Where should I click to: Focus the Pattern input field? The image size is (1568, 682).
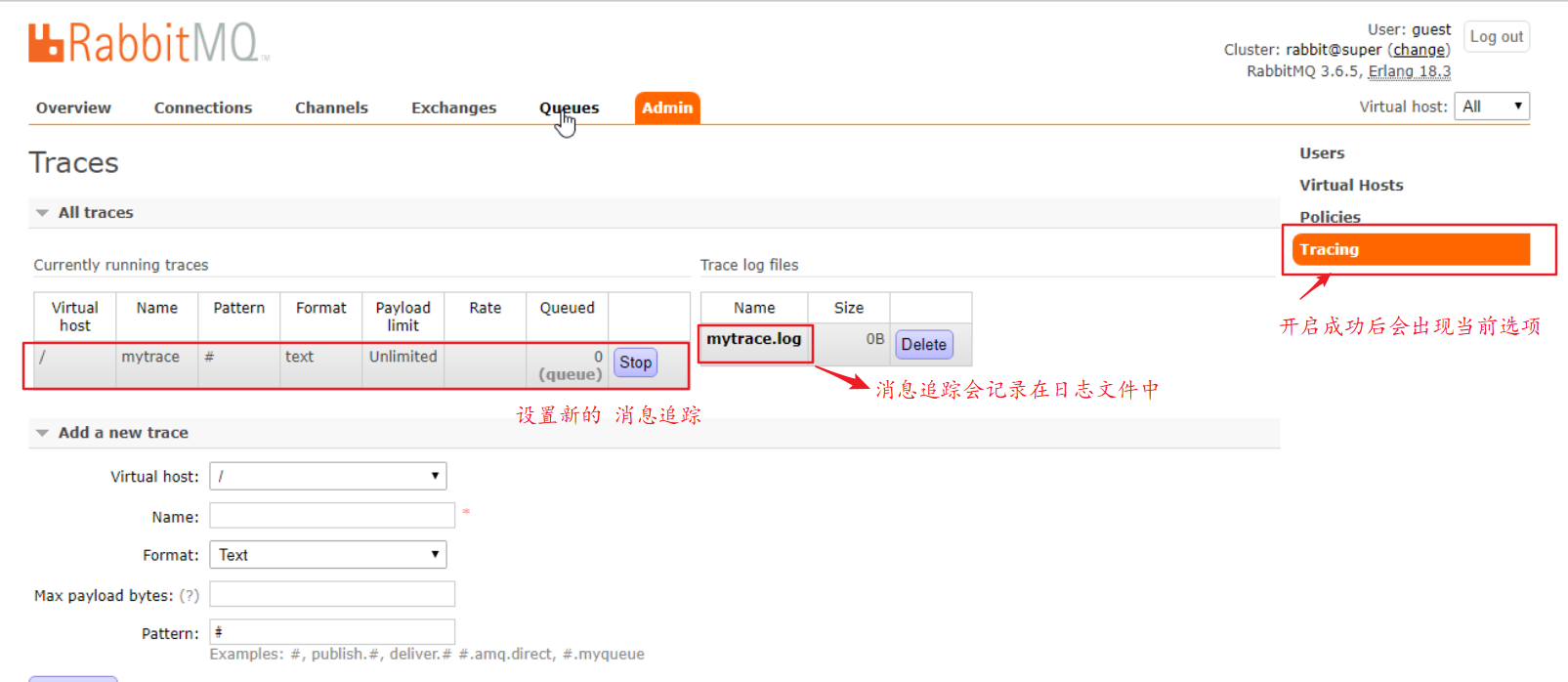tap(332, 632)
